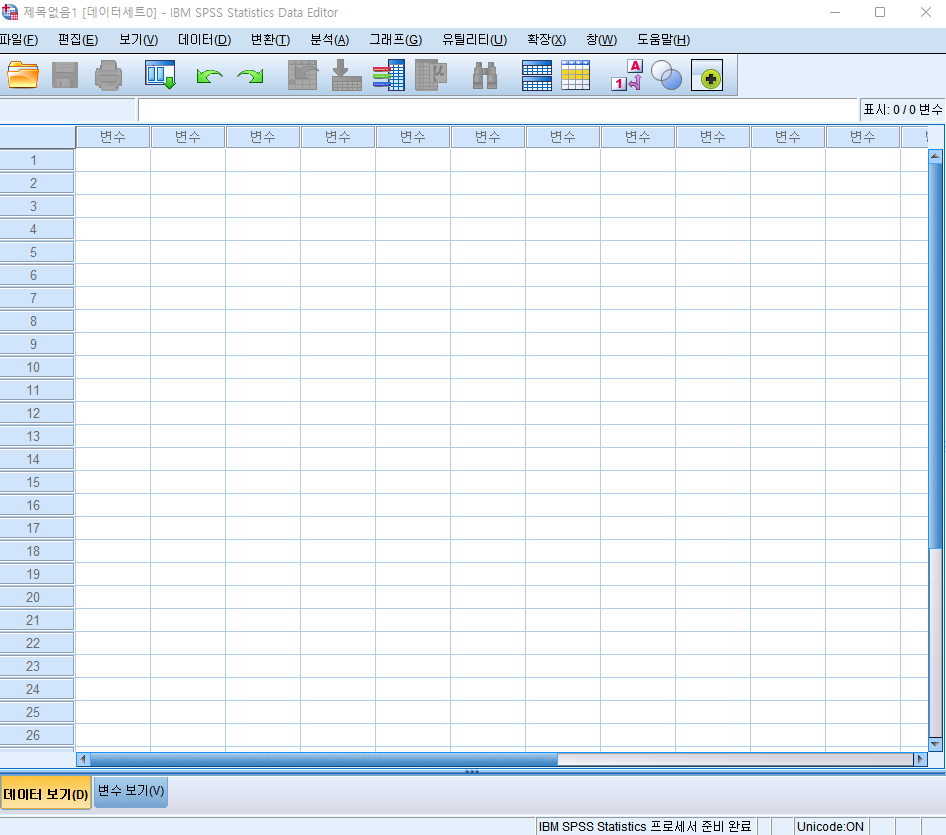Click horizontal scrollbar left arrow

(x=83, y=759)
